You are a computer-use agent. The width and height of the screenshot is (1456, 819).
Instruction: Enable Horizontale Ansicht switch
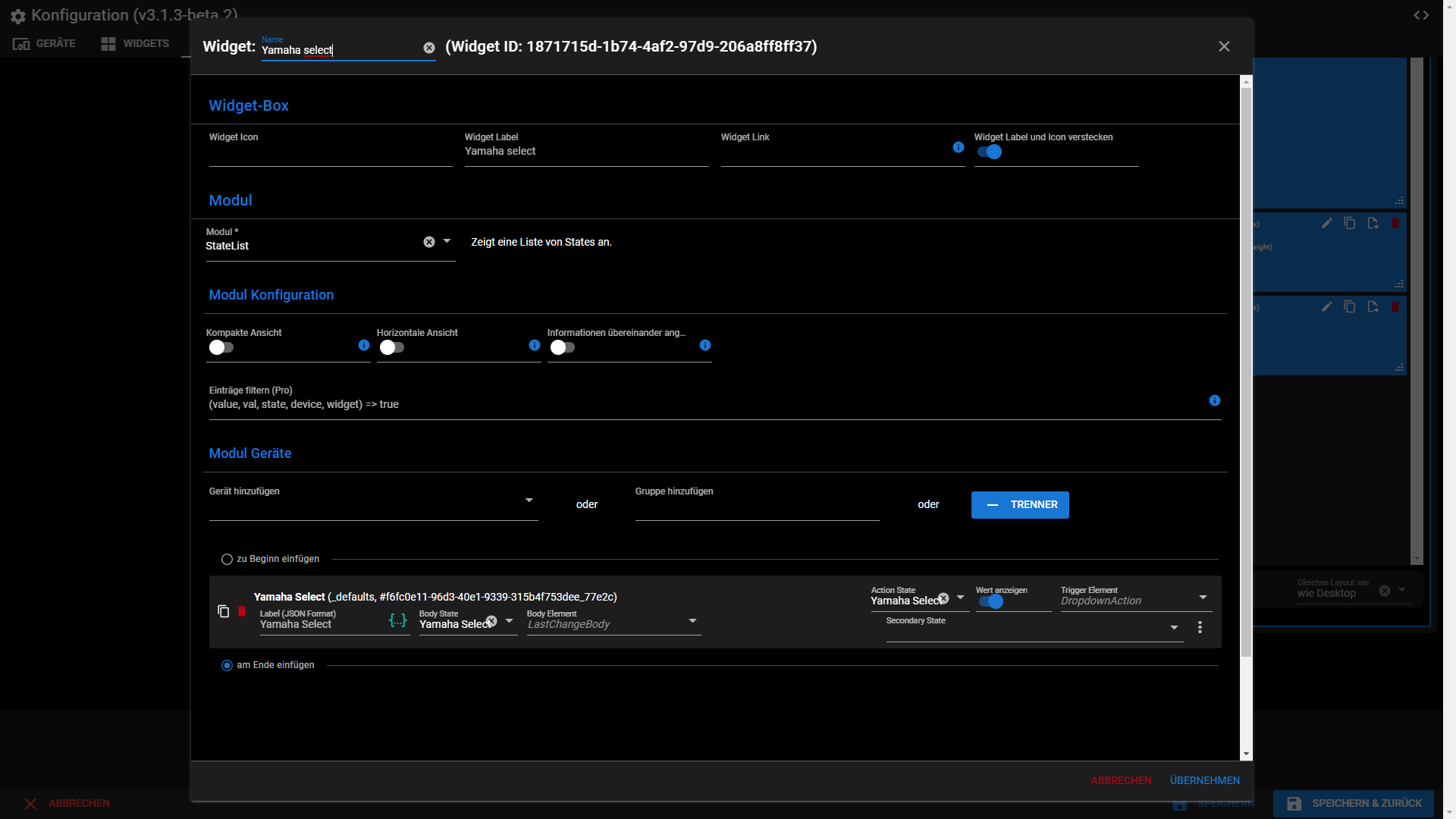392,347
